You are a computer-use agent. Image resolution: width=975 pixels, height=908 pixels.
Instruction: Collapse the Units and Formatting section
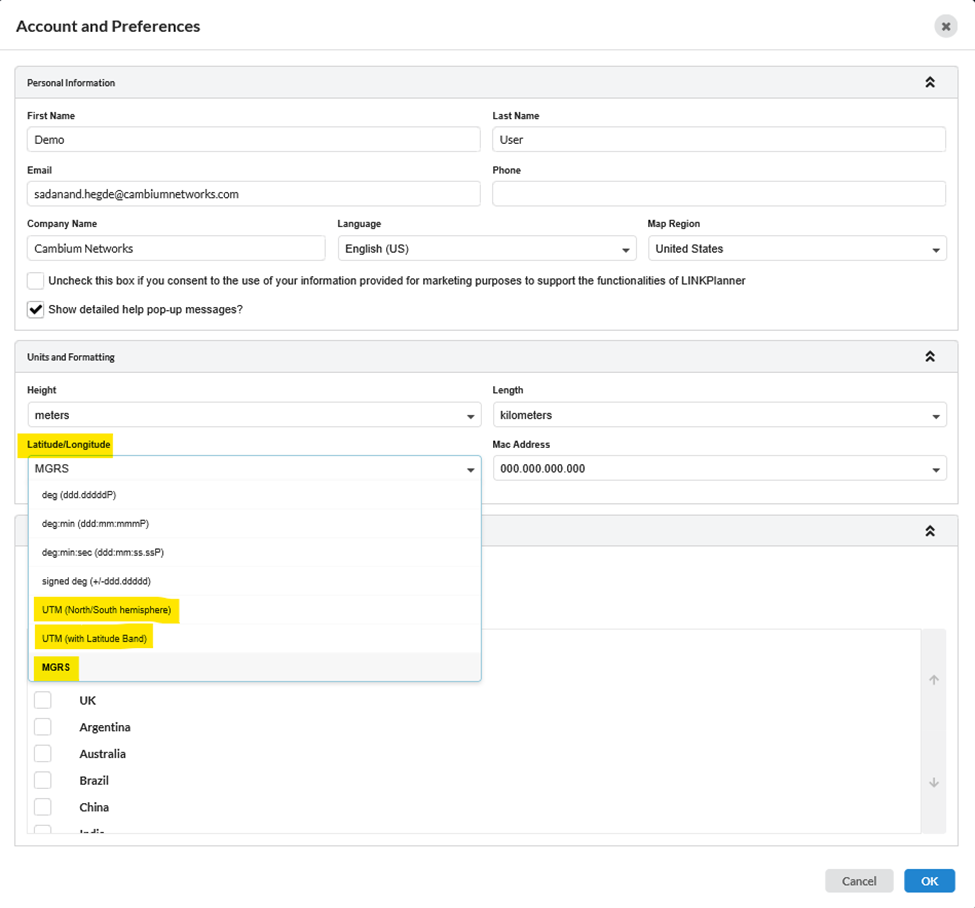[929, 357]
